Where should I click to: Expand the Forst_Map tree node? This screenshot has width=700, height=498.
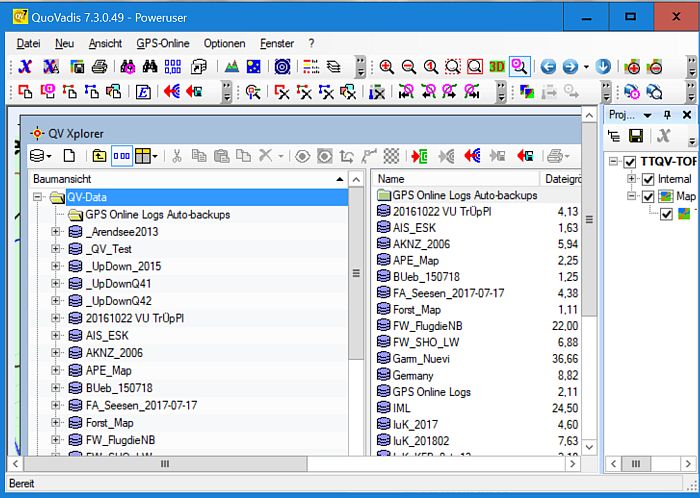55,422
